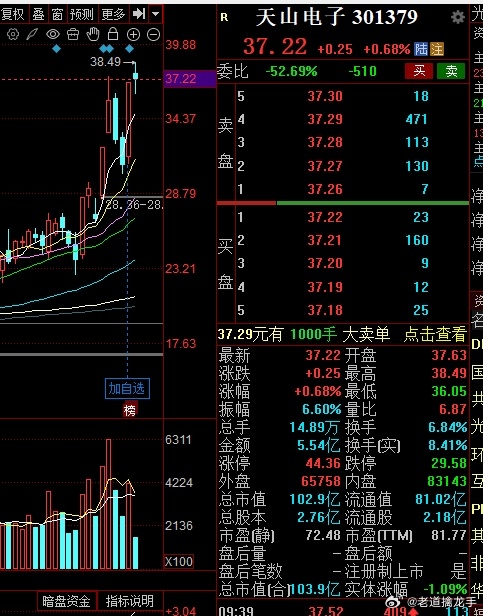This screenshot has height=616, width=483.
Task: Click the red 买 buy button
Action: click(x=419, y=71)
